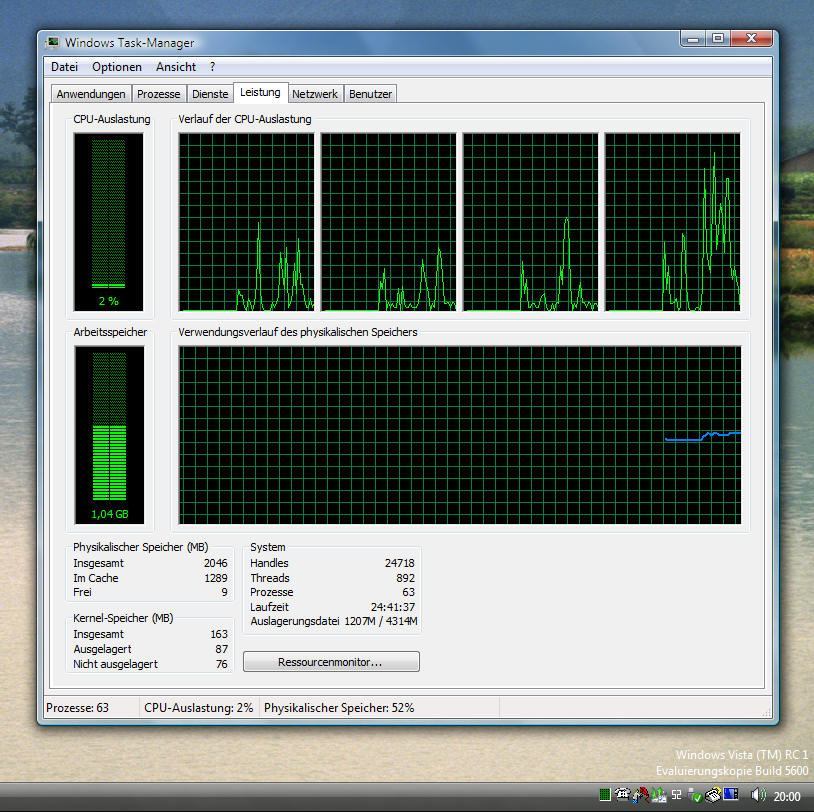The width and height of the screenshot is (814, 812).
Task: Click the Ausgelagert value 87
Action: (222, 649)
